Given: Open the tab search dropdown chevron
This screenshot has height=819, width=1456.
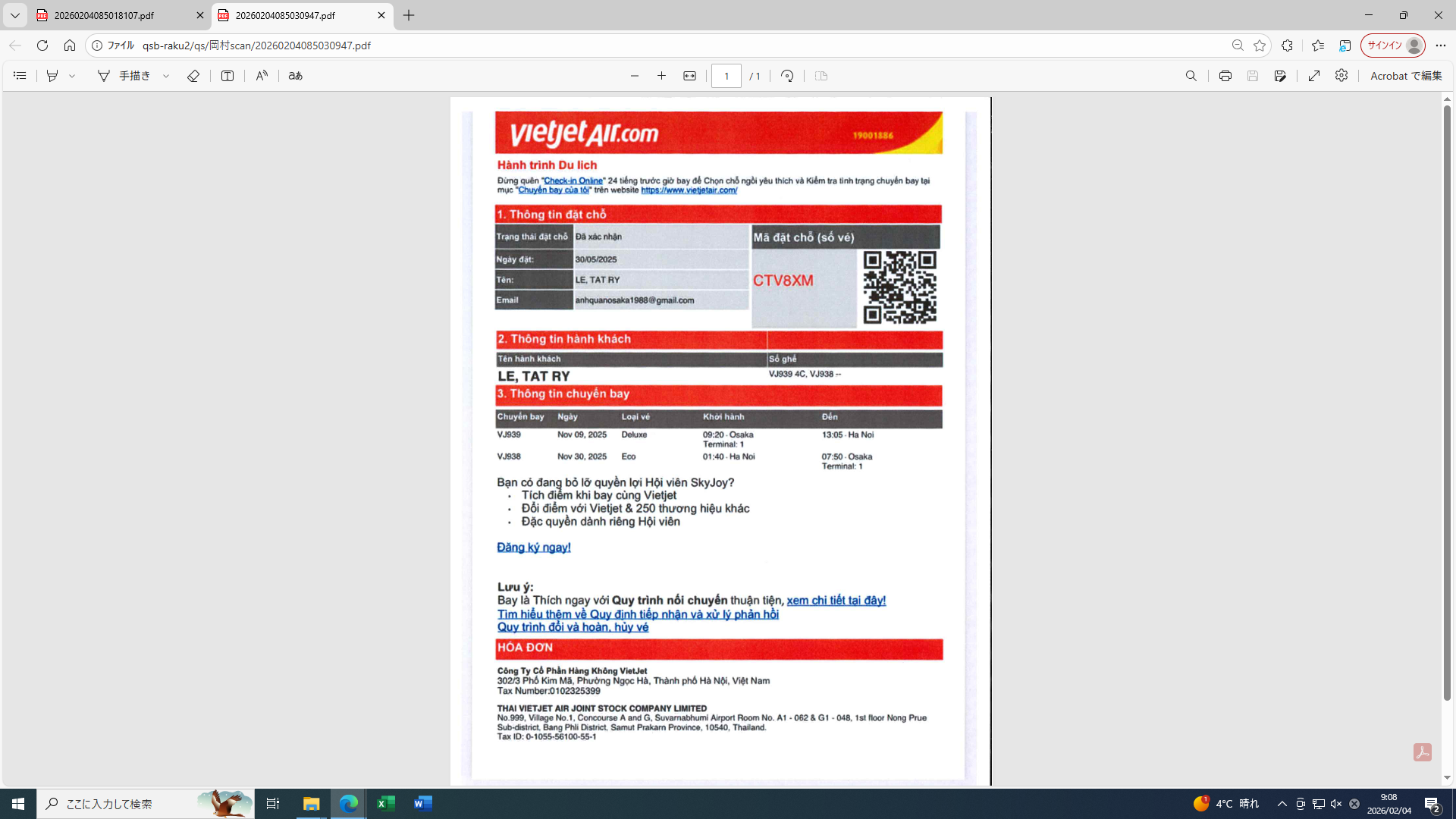Looking at the screenshot, I should (14, 15).
